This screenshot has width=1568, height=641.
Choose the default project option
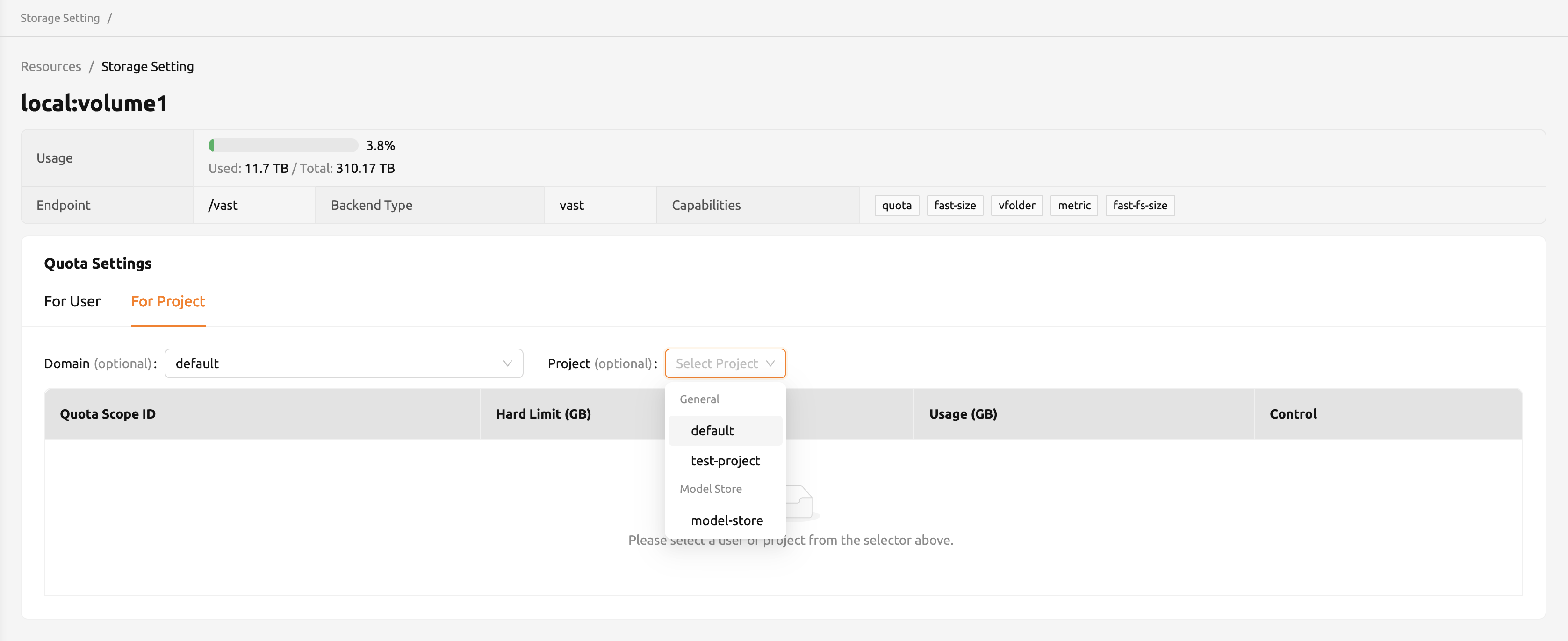(x=725, y=431)
